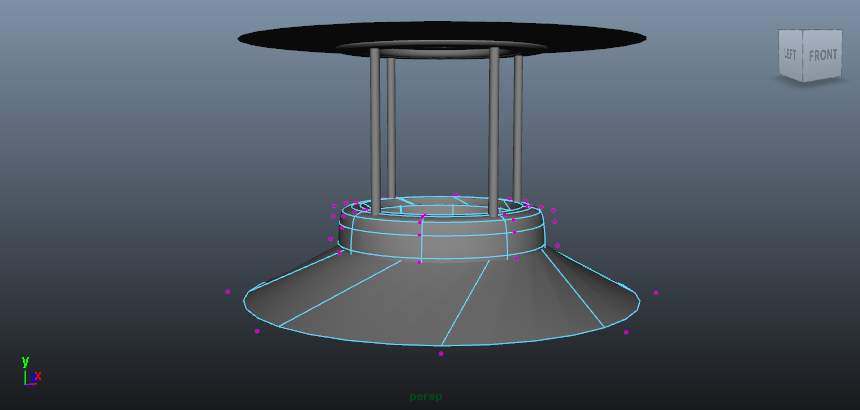Select the bottommost magenta control vertex

click(x=441, y=353)
